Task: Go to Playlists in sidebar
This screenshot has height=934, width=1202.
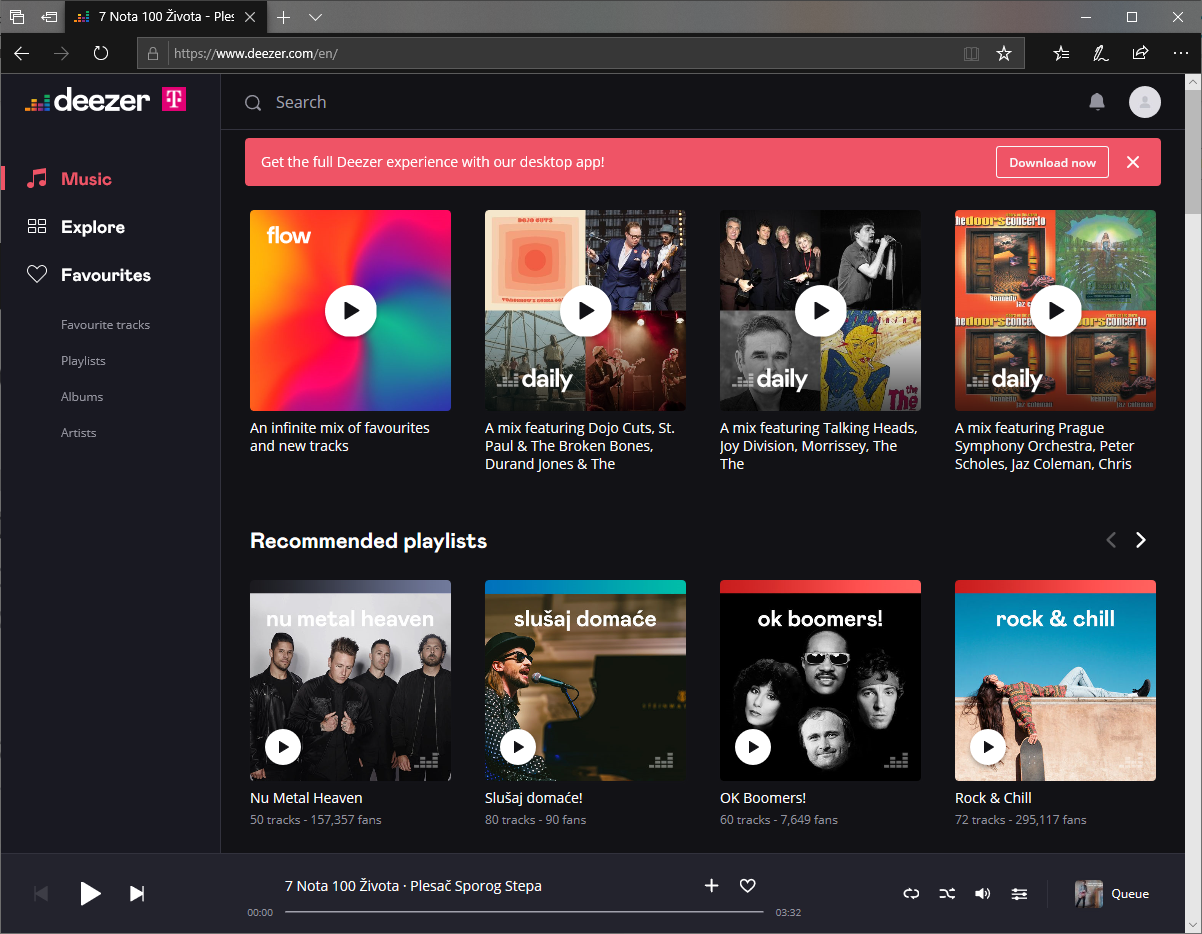Action: [x=83, y=361]
